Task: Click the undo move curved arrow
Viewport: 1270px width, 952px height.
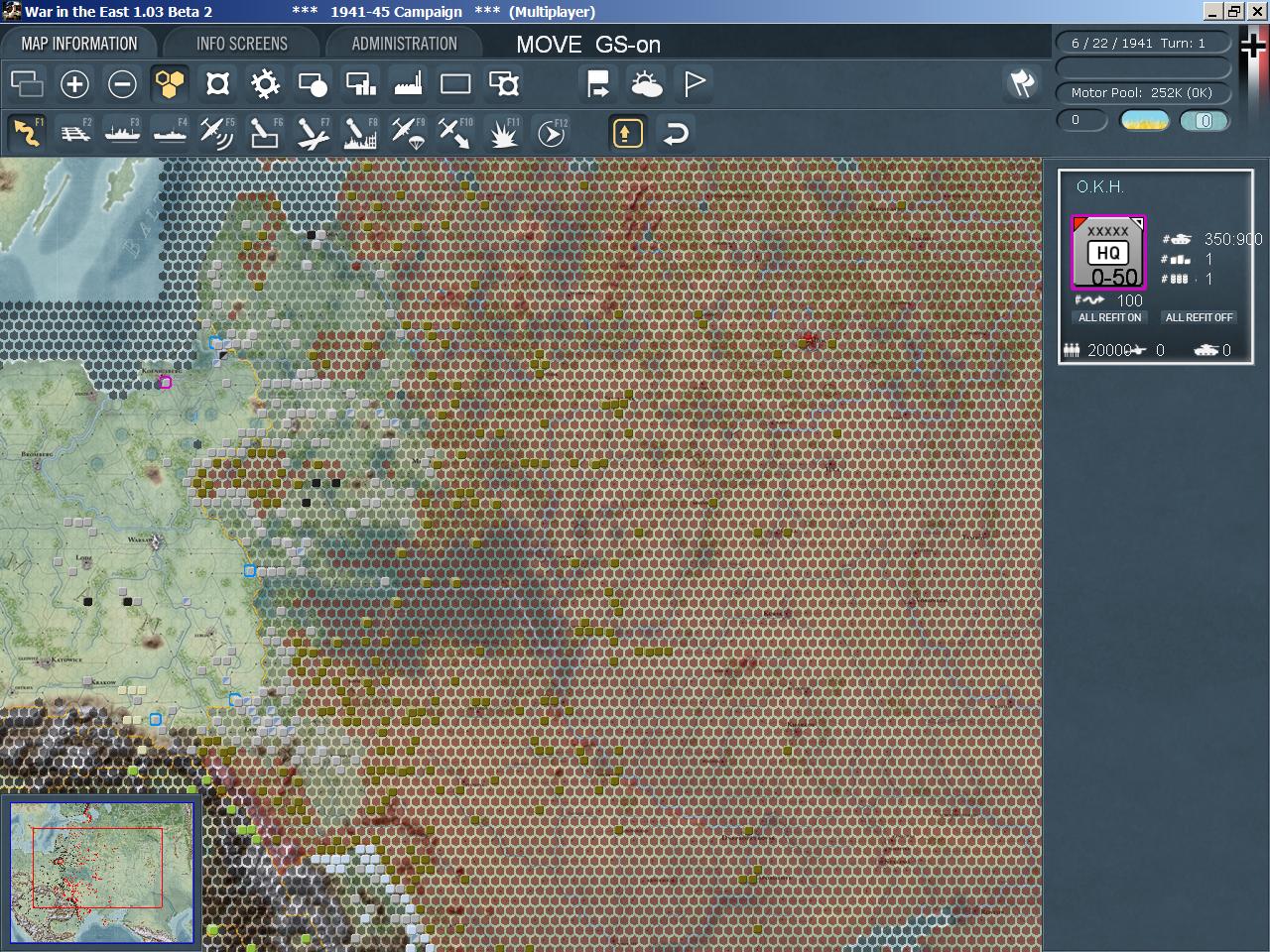Action: (676, 133)
